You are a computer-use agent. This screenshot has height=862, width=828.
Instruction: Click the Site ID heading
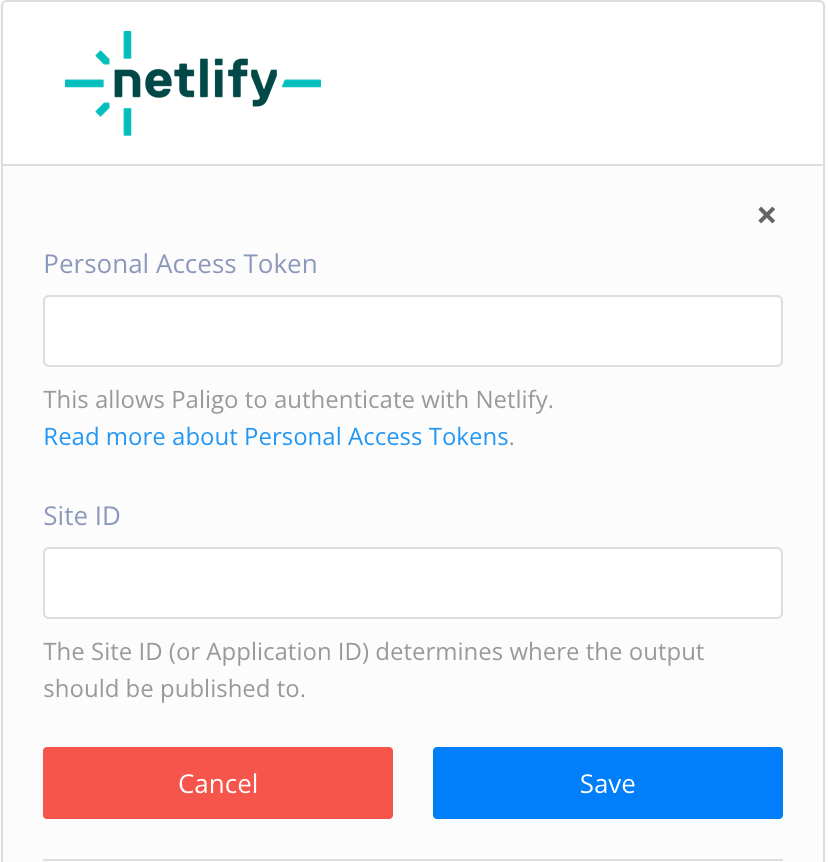[x=81, y=515]
